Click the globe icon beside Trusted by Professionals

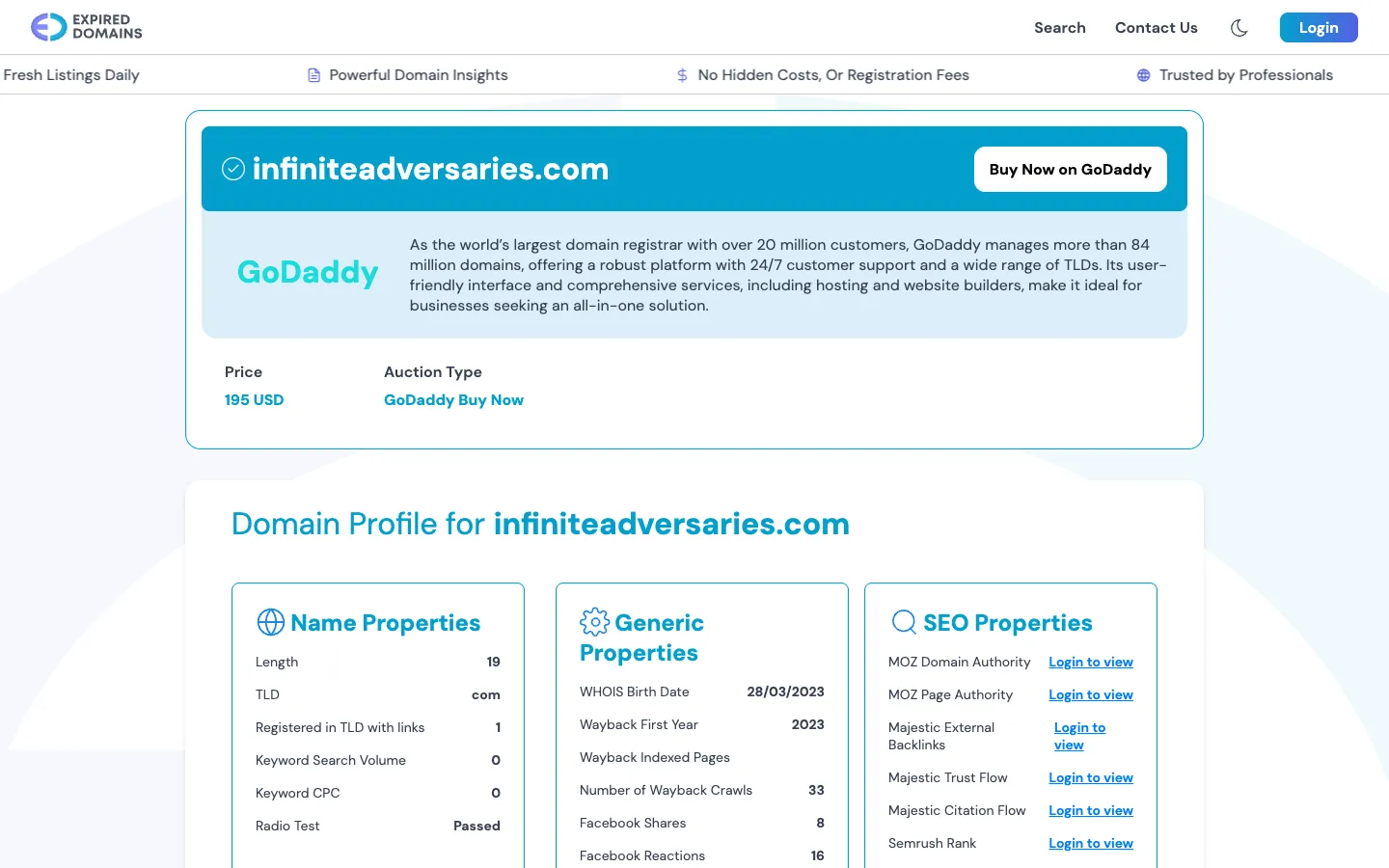[1143, 75]
